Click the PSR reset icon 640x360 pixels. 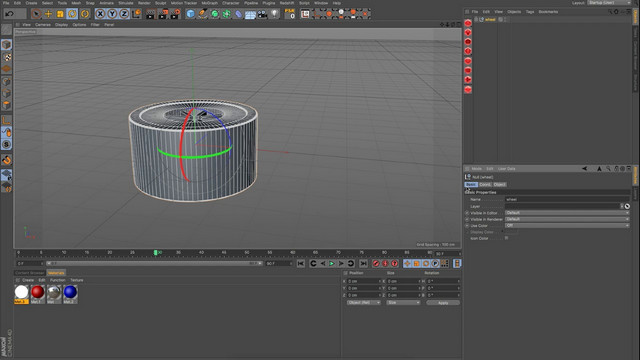click(290, 14)
